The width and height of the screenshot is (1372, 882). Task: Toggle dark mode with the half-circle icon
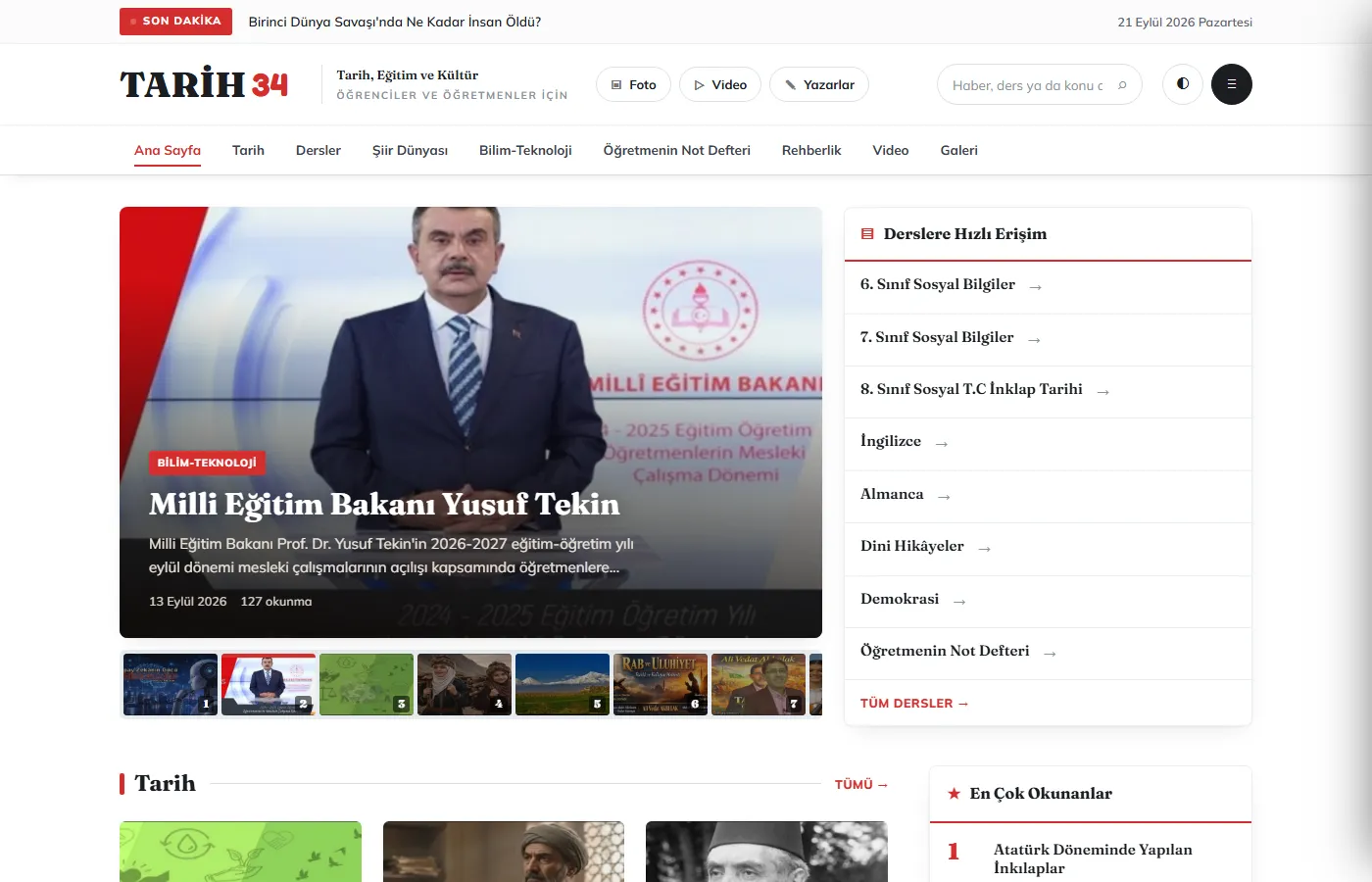coord(1183,84)
